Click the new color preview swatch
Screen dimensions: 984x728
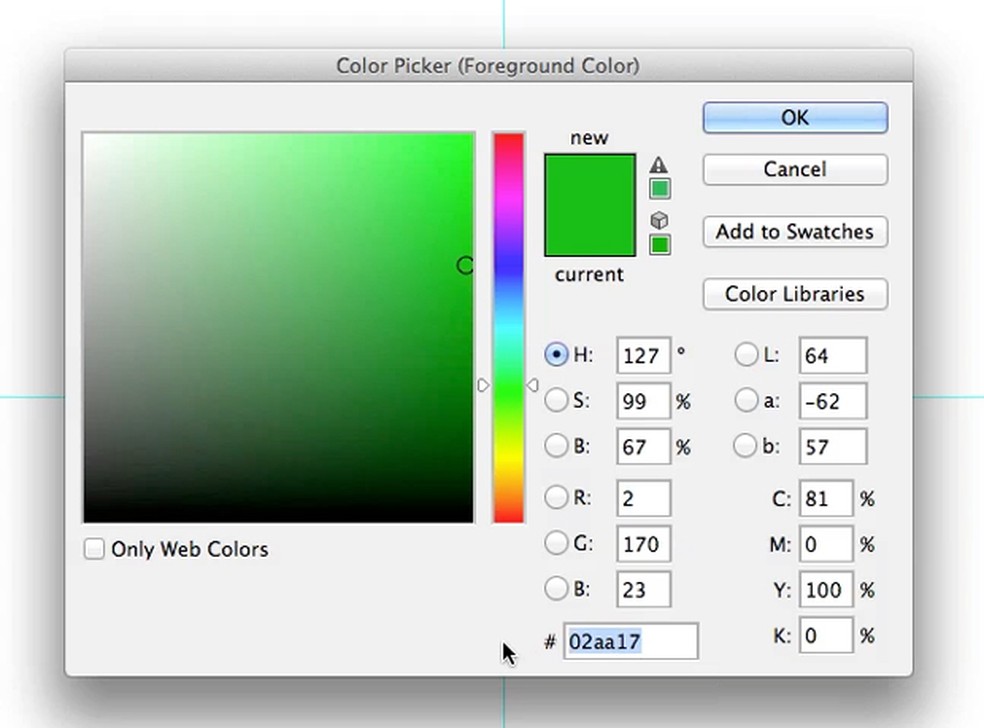(589, 205)
